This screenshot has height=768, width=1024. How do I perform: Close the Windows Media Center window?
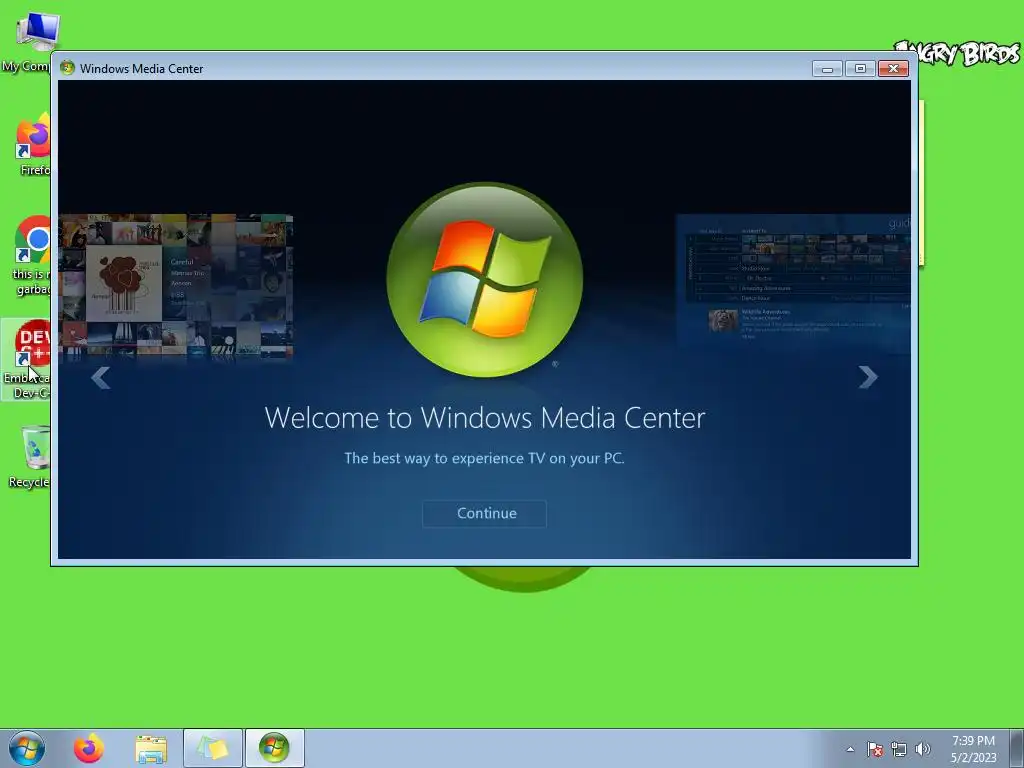point(893,69)
